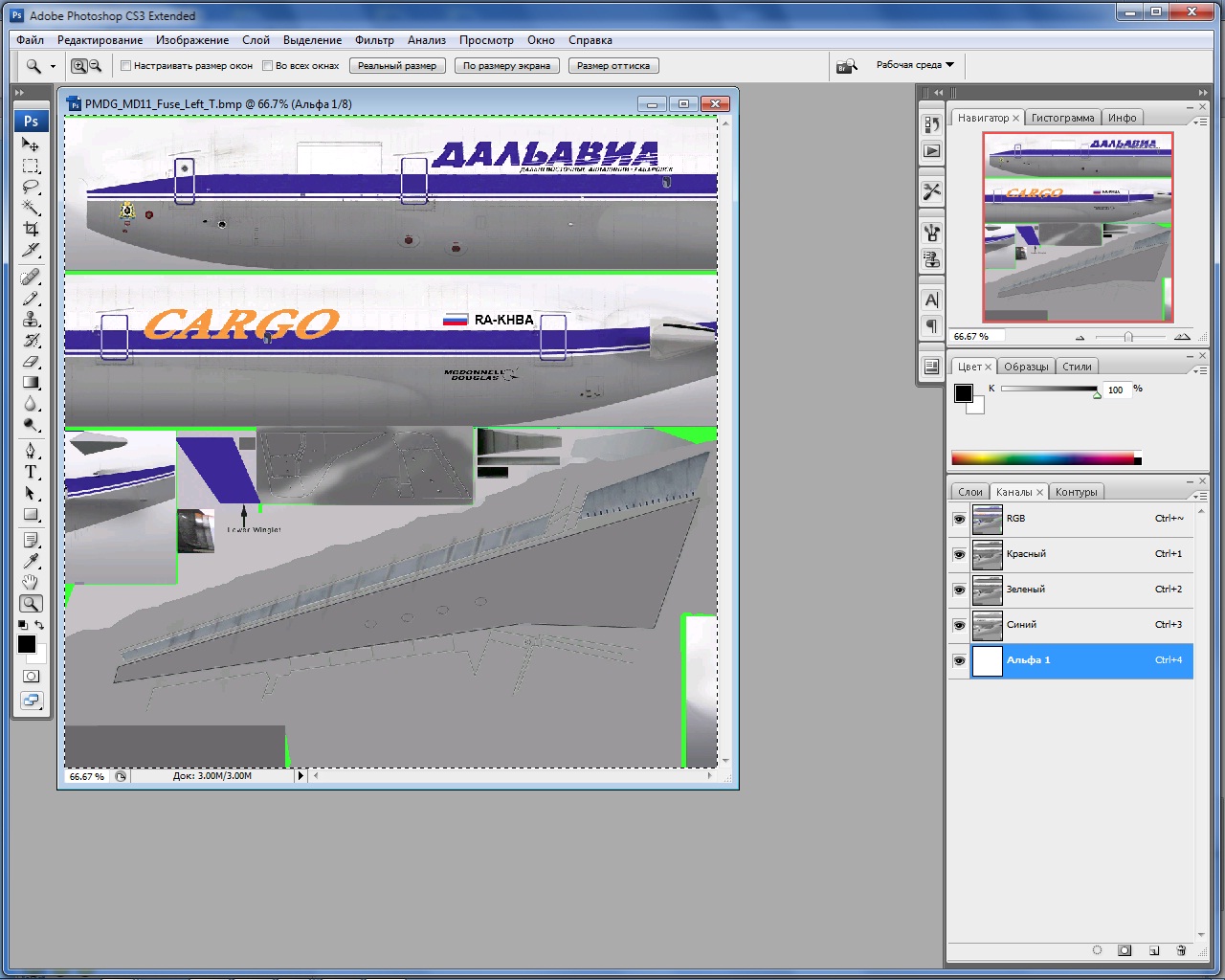Open the Paragraph panel icon
This screenshot has width=1225, height=980.
(x=931, y=326)
